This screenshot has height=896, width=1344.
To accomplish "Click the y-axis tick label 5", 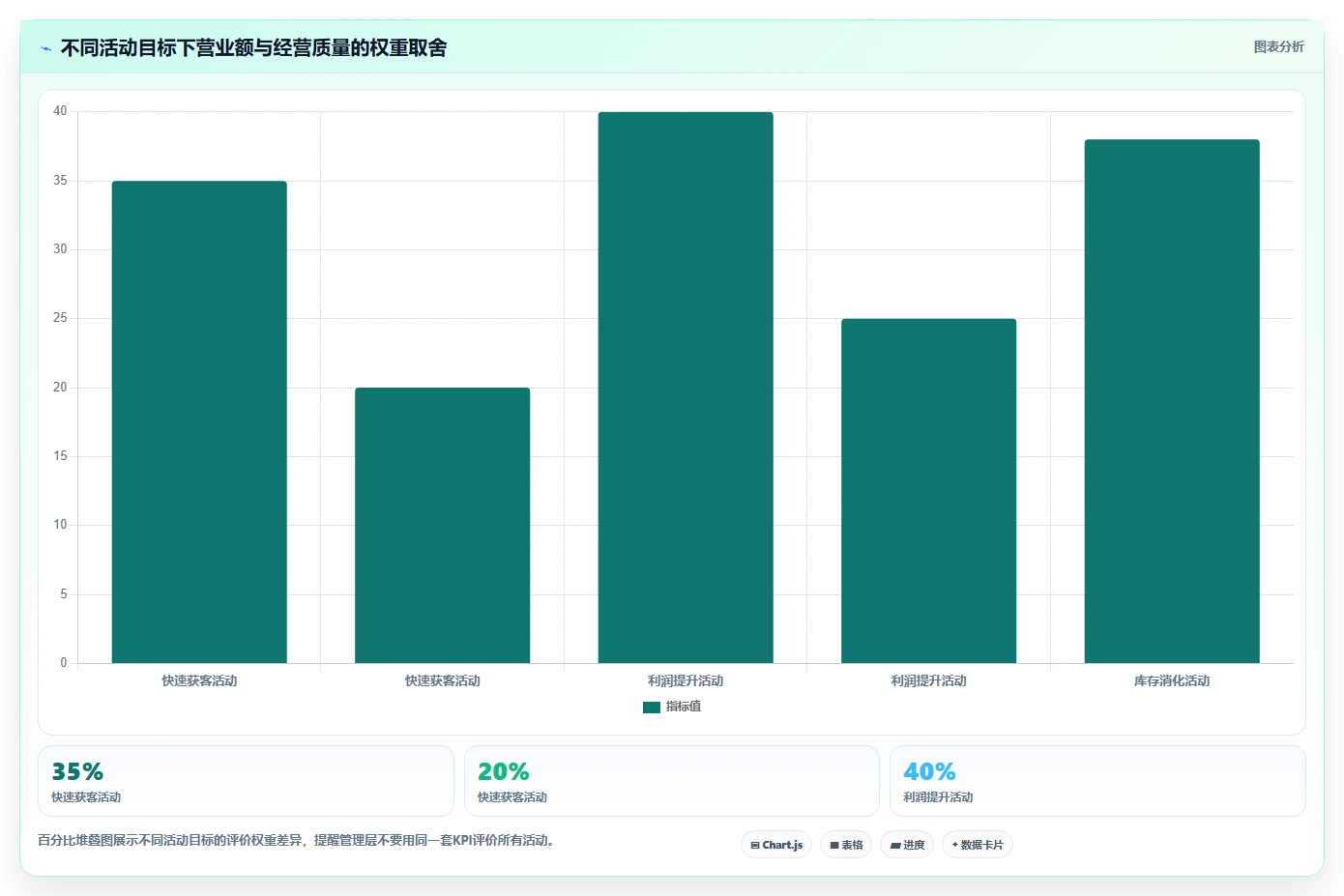I will point(64,594).
